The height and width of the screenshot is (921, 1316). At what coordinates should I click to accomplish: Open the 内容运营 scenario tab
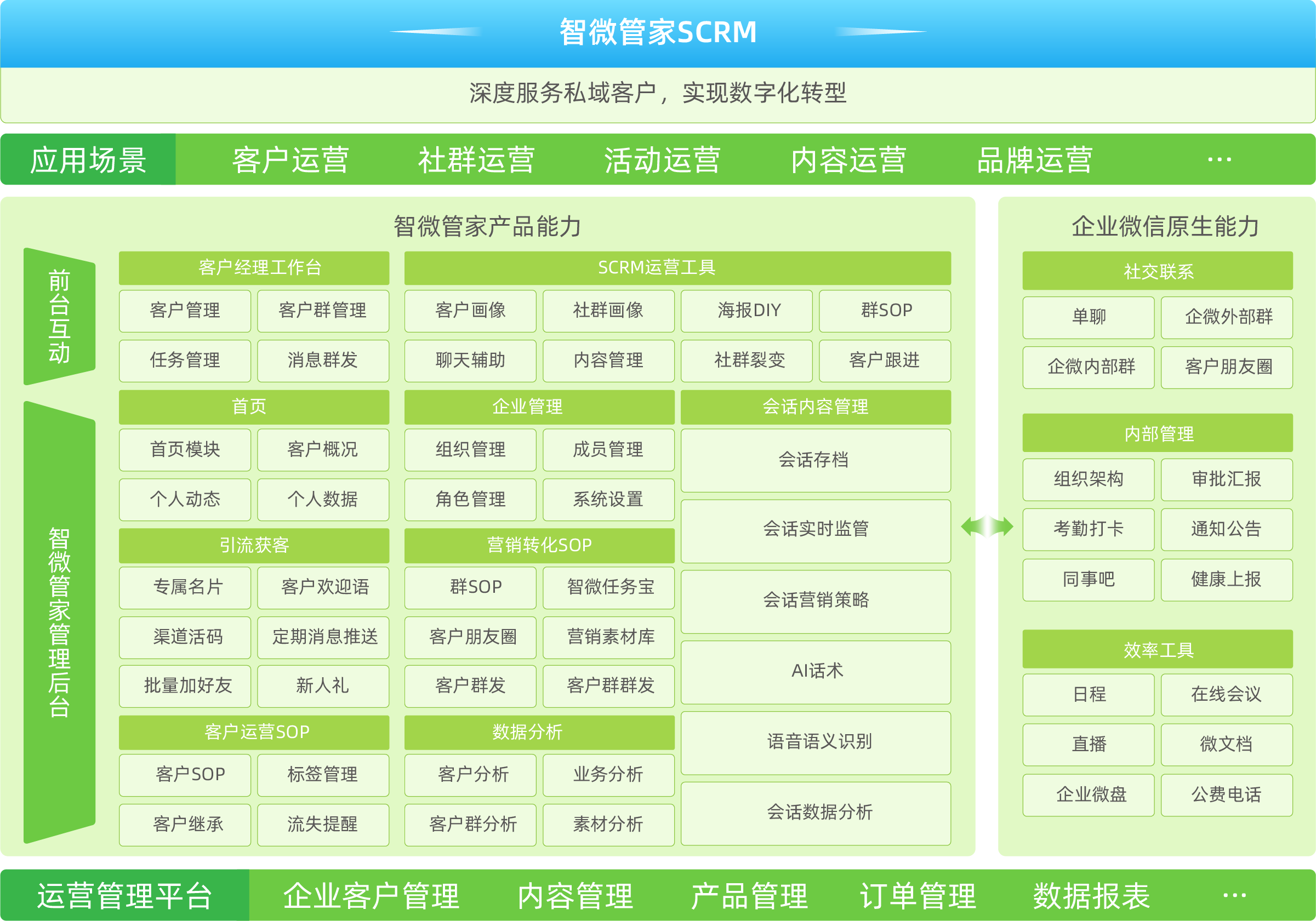click(x=848, y=160)
